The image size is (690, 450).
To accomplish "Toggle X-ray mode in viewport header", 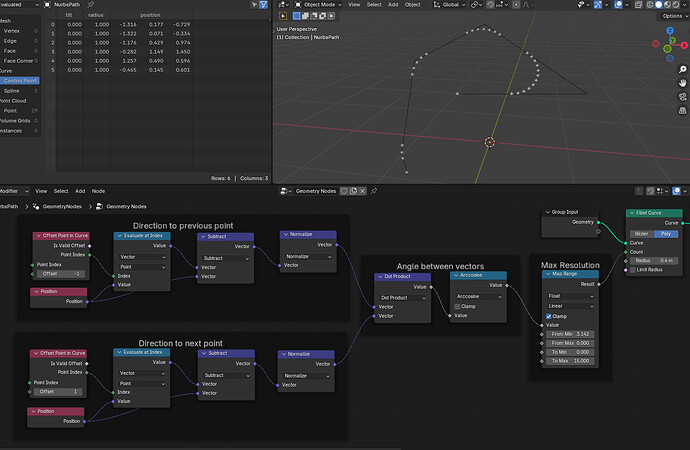I will [639, 4].
